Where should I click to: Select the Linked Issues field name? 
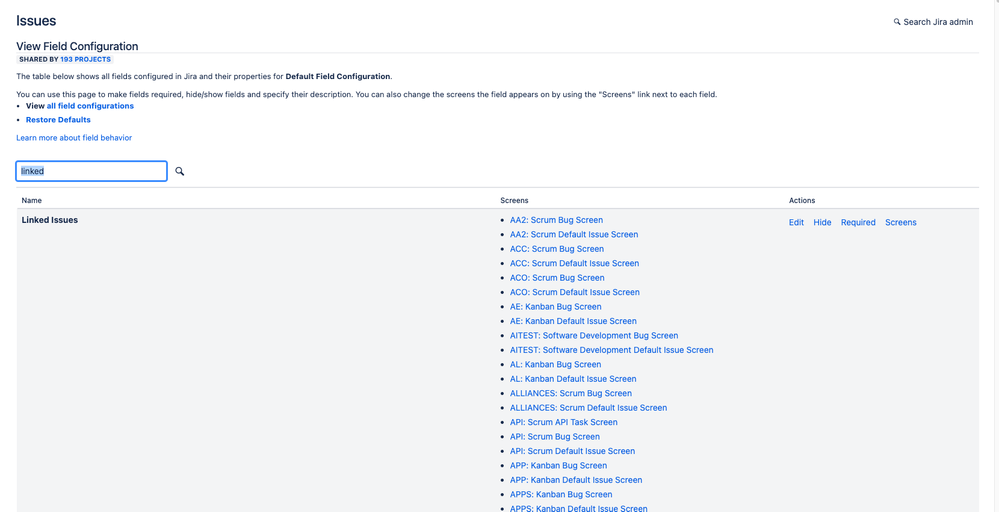pos(50,220)
